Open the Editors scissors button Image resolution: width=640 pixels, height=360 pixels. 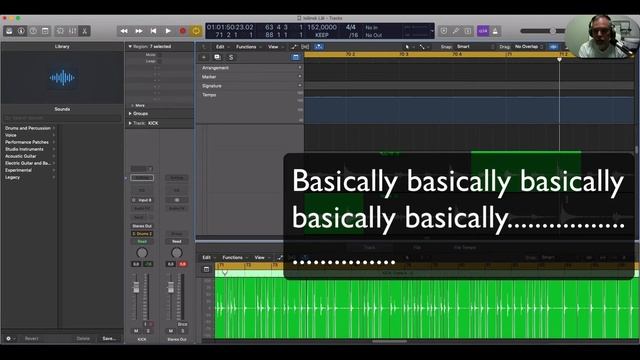(x=84, y=31)
